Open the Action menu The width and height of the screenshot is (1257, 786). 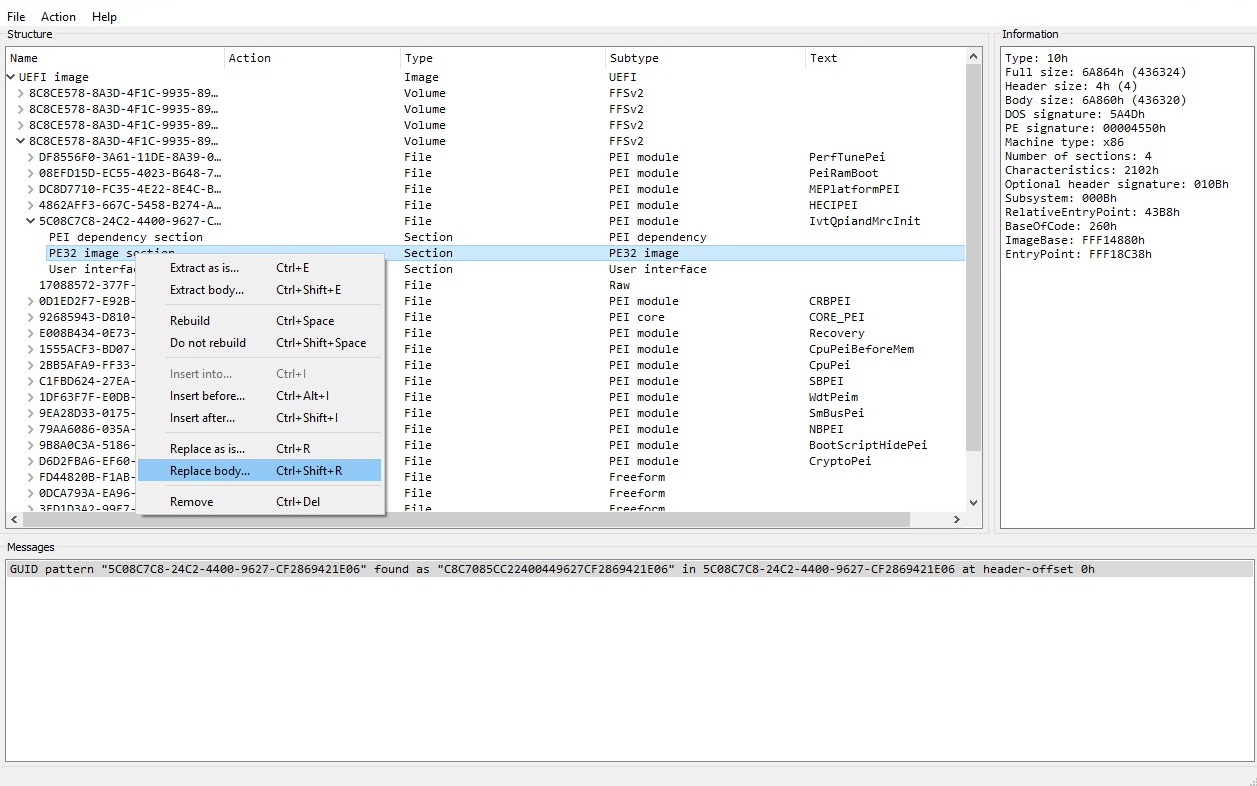pyautogui.click(x=58, y=17)
